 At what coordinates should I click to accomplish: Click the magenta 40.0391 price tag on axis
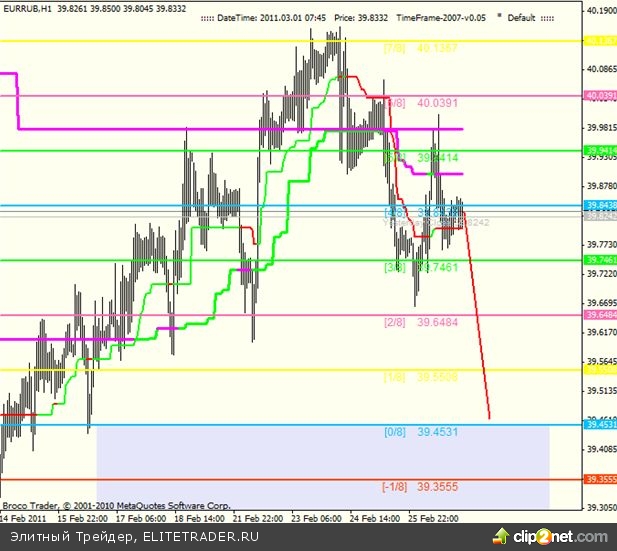tap(601, 96)
